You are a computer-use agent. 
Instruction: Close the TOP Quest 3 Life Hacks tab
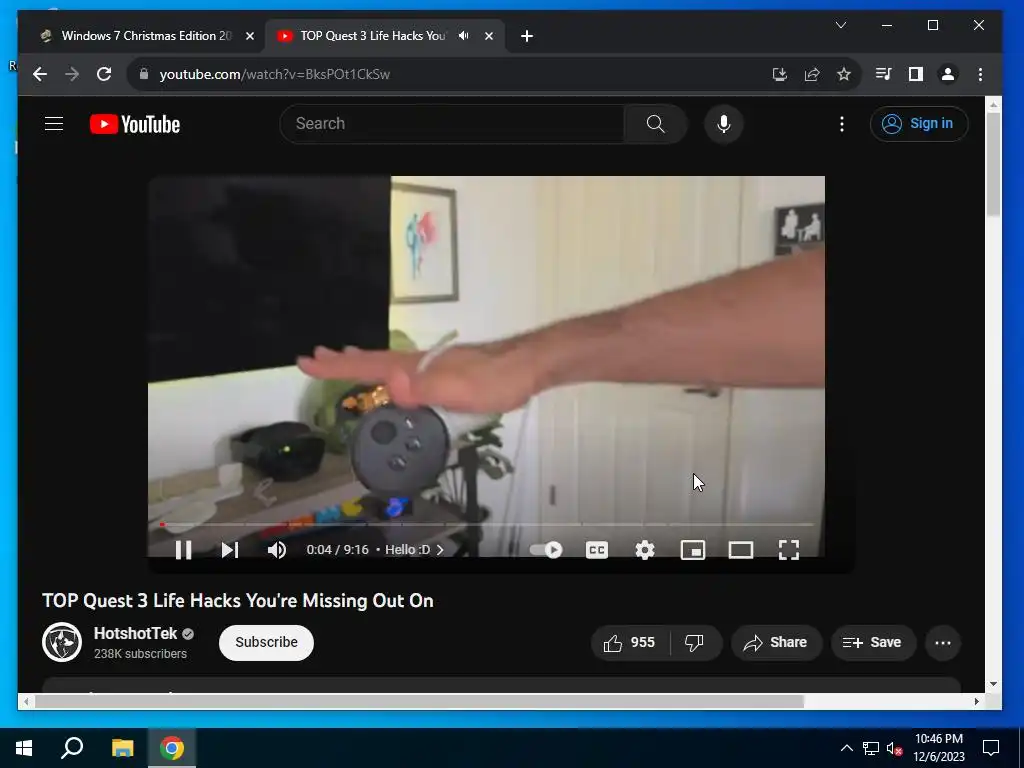(x=488, y=36)
